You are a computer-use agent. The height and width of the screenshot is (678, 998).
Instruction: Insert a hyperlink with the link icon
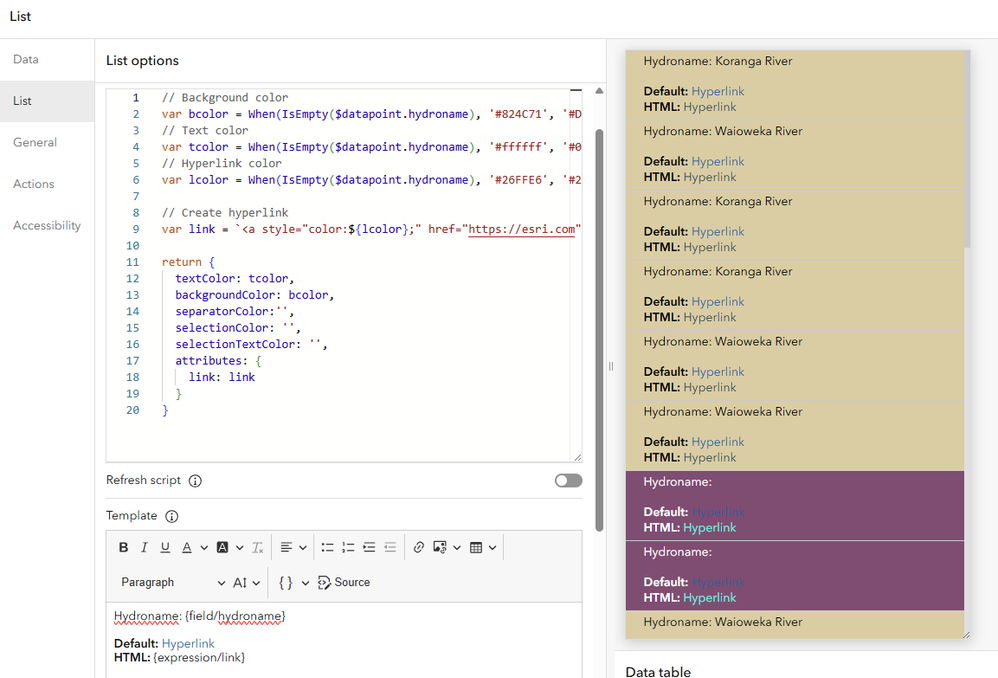click(418, 547)
